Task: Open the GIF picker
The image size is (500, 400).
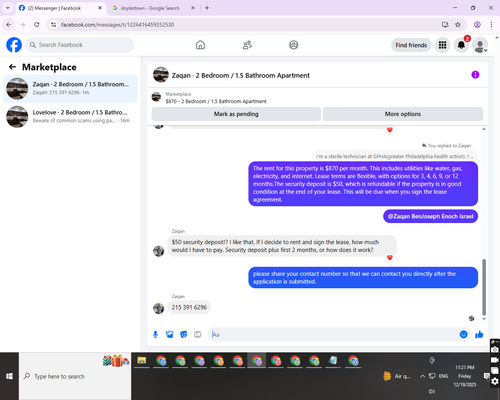Action: click(x=198, y=334)
